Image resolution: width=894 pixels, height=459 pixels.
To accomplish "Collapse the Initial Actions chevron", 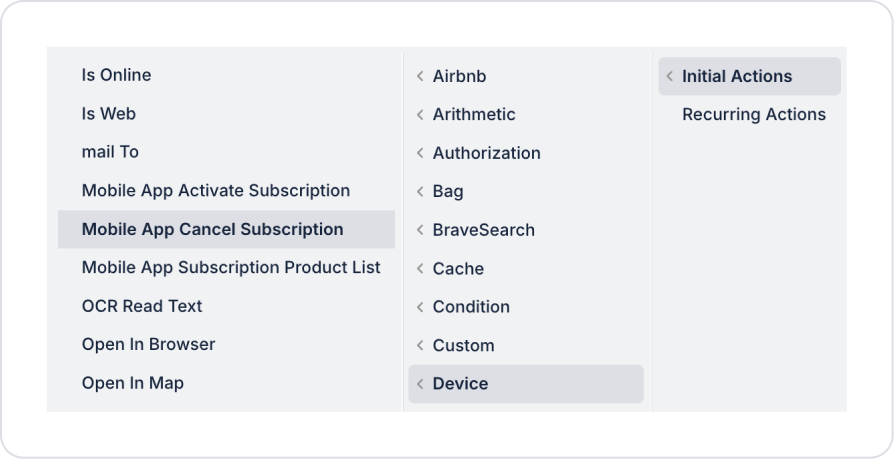I will coord(670,77).
